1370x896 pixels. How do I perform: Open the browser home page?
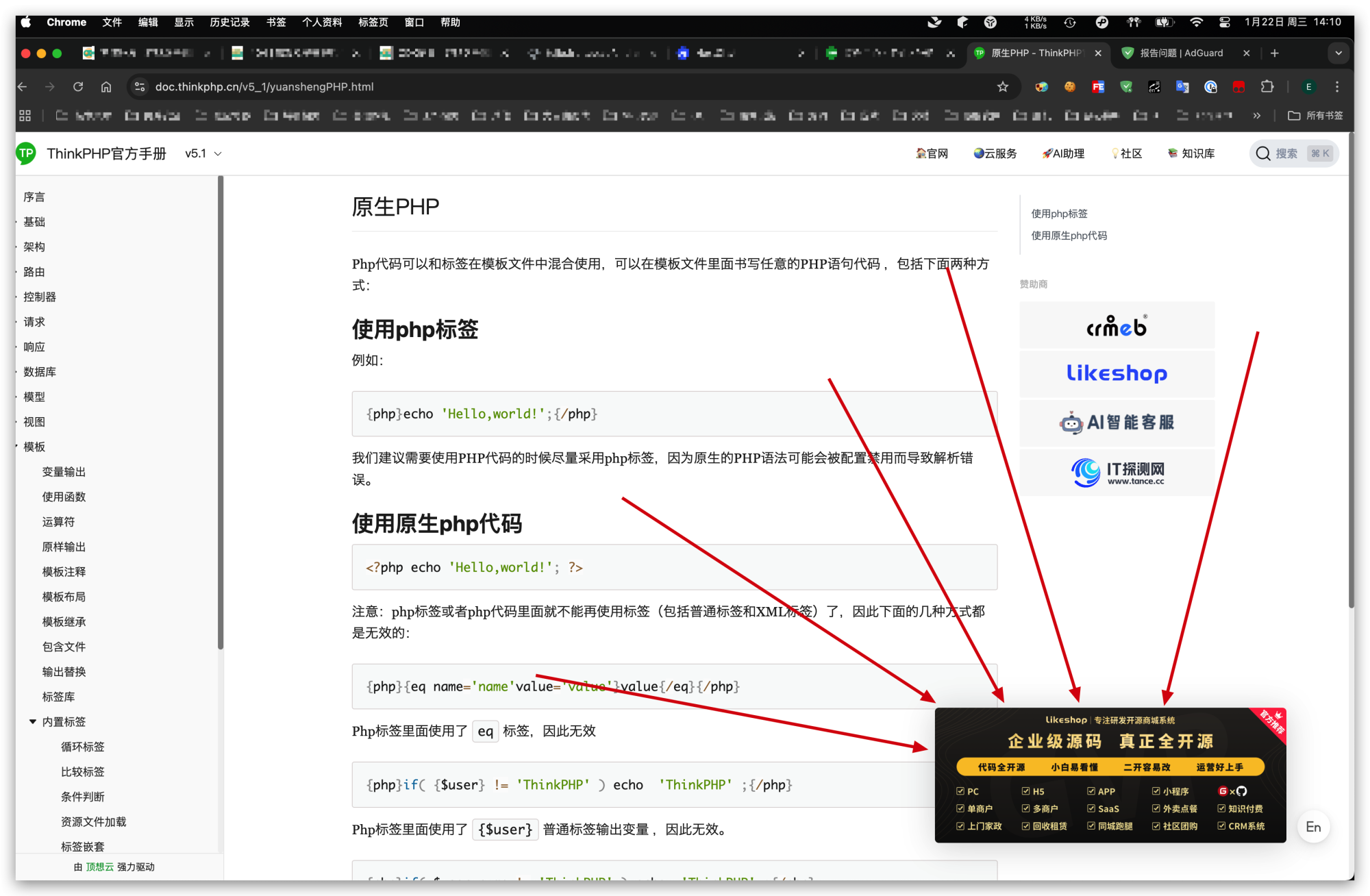point(106,87)
